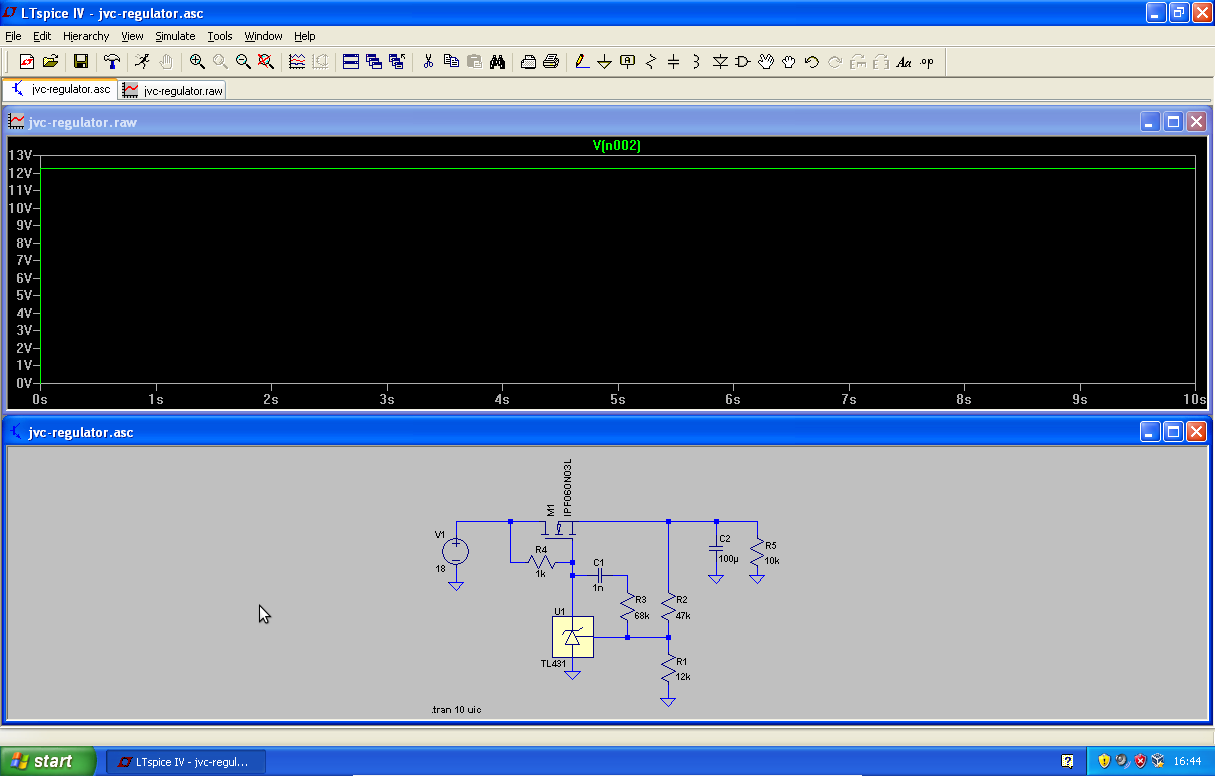Place a Ground symbol from toolbar
The width and height of the screenshot is (1215, 776).
coord(604,62)
